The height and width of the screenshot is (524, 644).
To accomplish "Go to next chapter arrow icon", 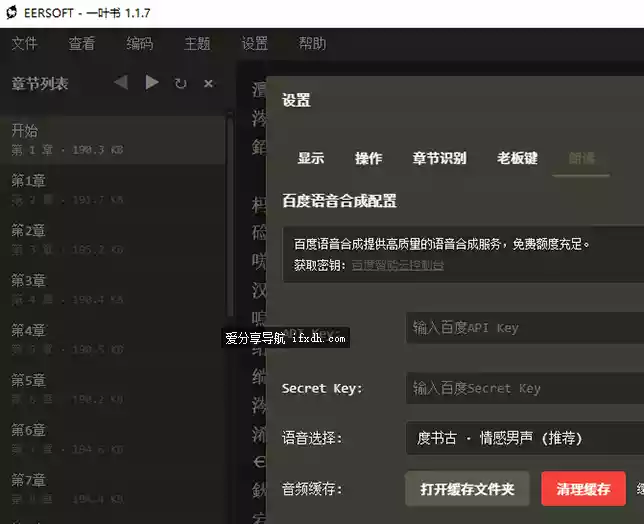I will point(152,83).
